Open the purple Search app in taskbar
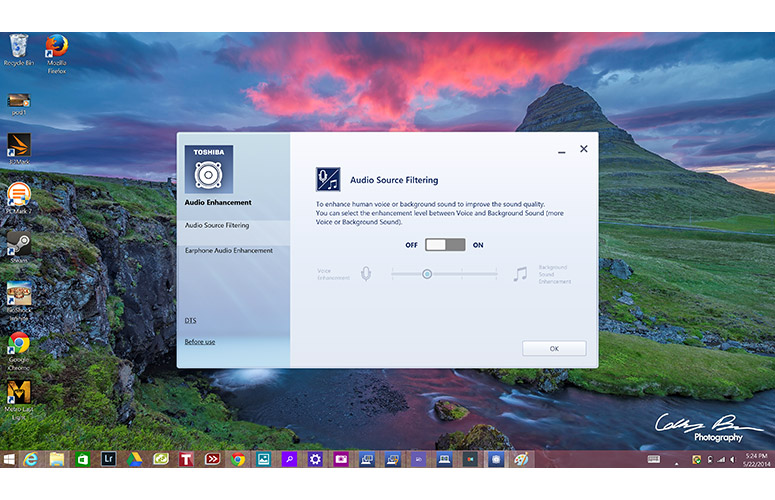The height and width of the screenshot is (500, 775). click(x=289, y=459)
